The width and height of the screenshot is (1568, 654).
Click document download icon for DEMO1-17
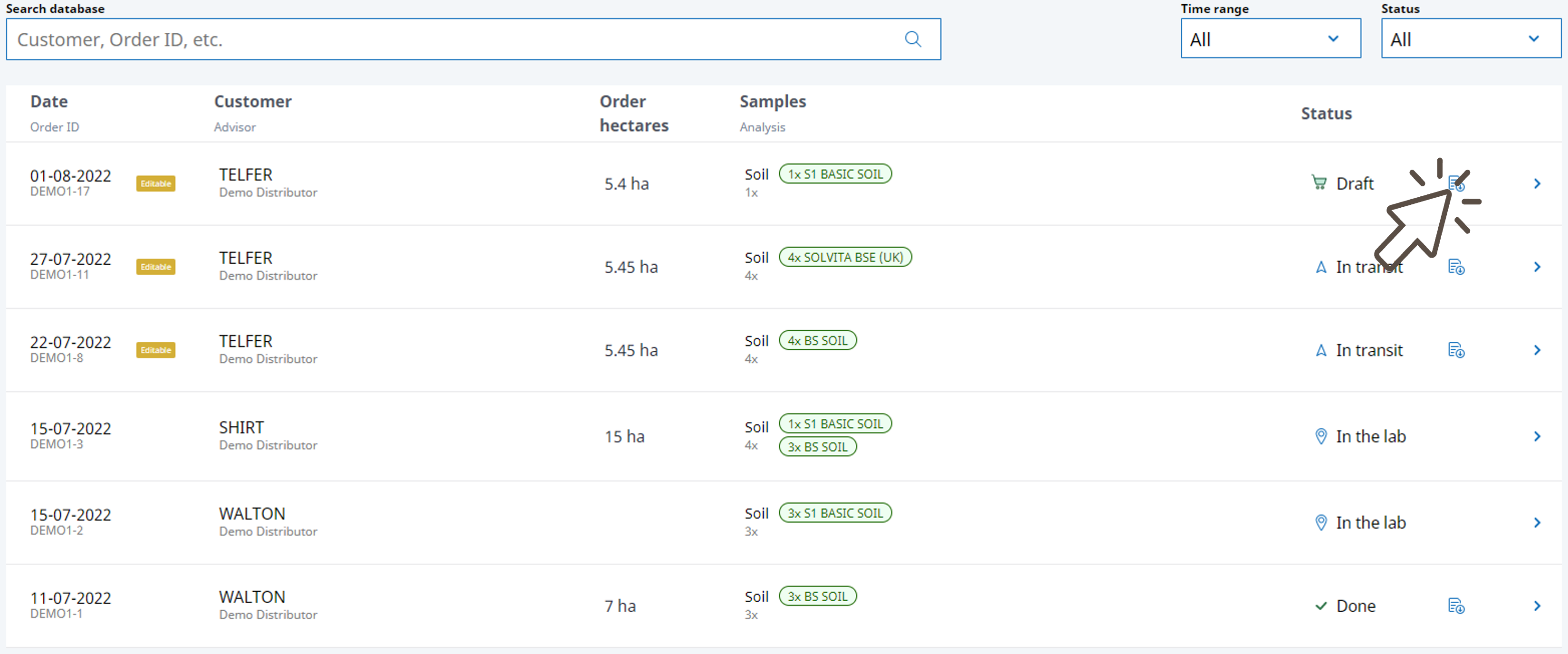coord(1456,183)
